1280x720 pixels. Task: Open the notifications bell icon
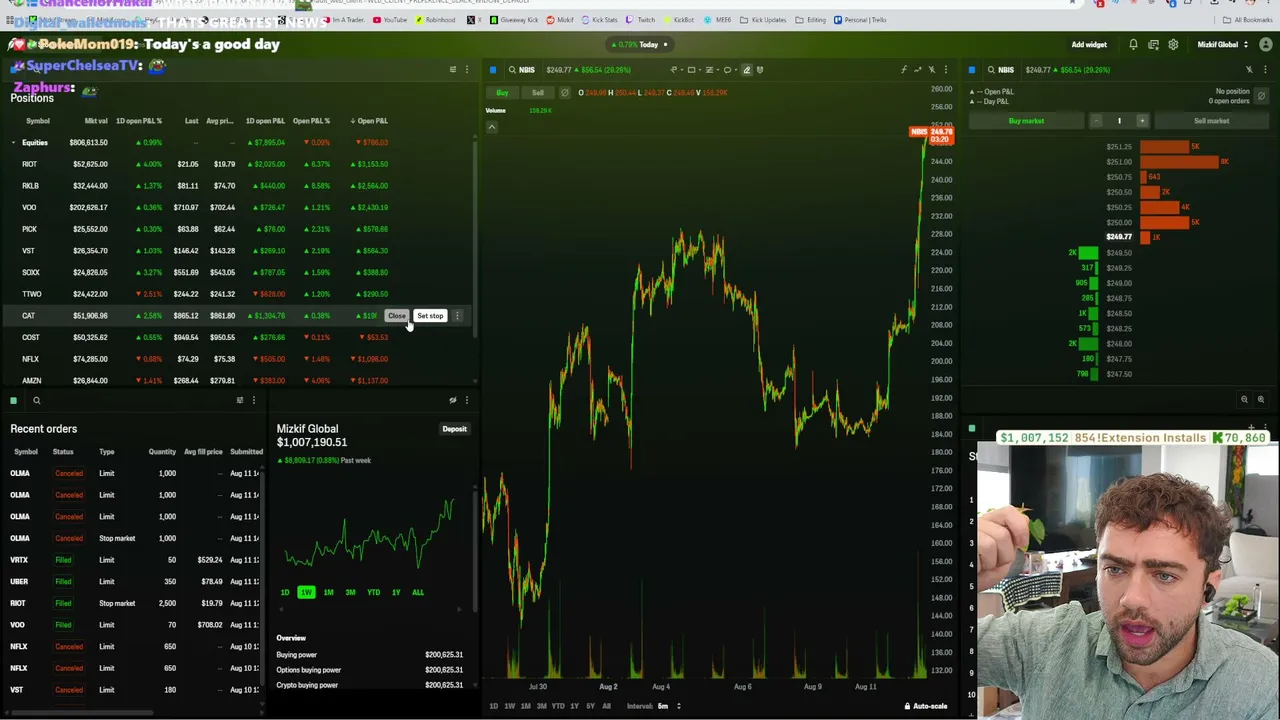(1133, 44)
